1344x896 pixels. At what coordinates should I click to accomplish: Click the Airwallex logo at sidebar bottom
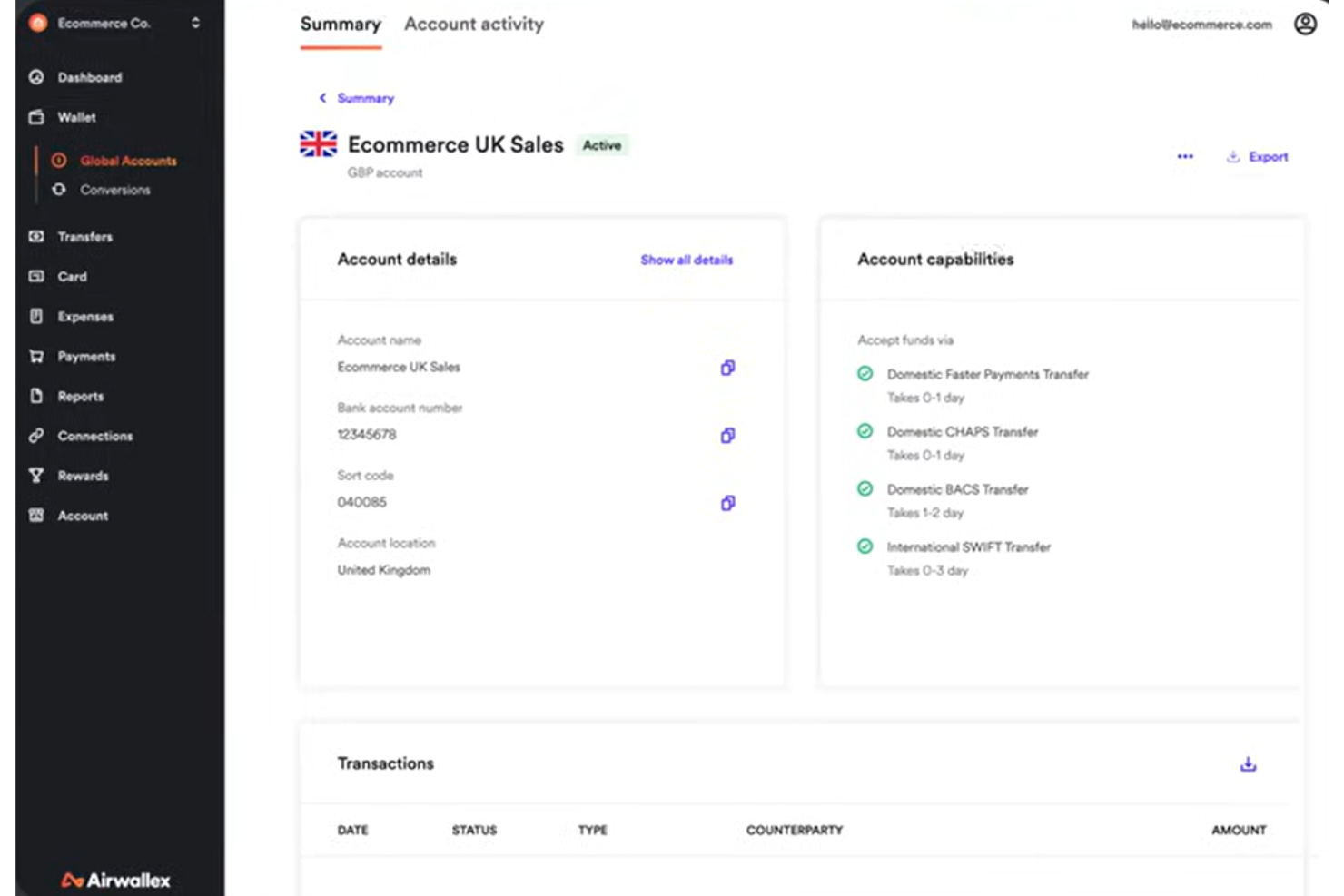coord(115,881)
